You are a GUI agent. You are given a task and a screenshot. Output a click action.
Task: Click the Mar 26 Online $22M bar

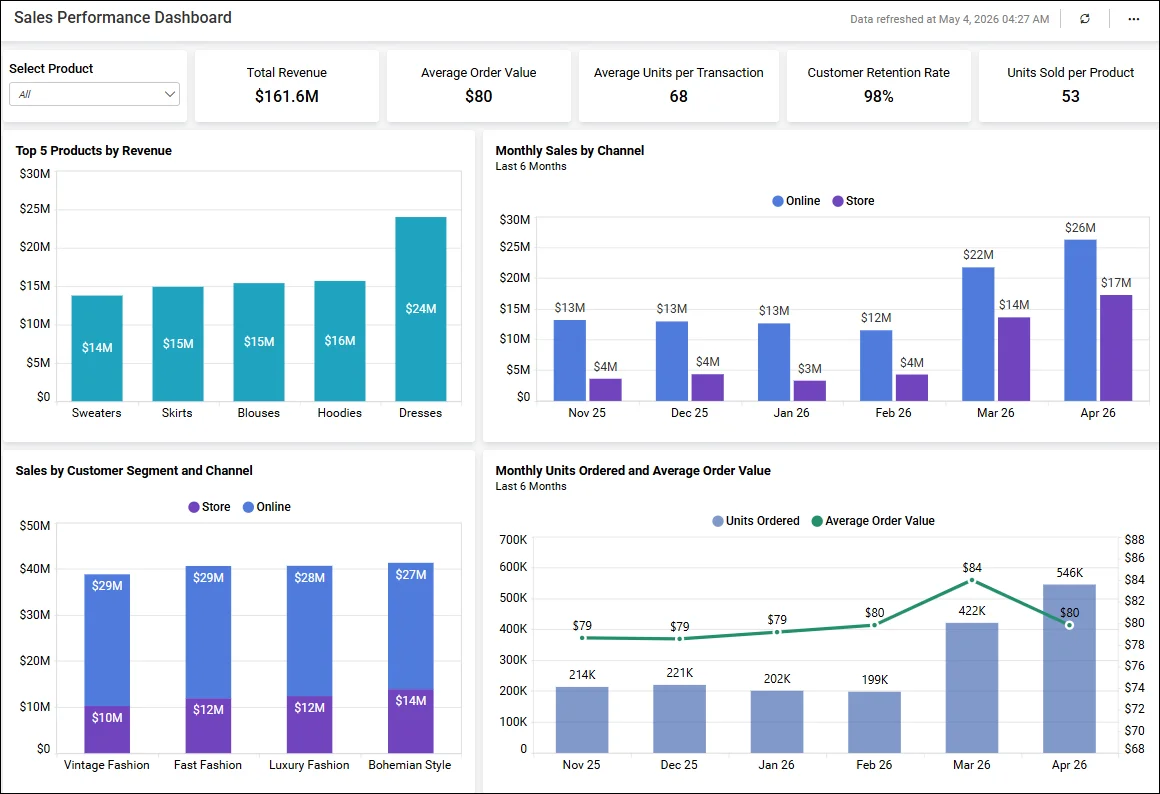978,334
